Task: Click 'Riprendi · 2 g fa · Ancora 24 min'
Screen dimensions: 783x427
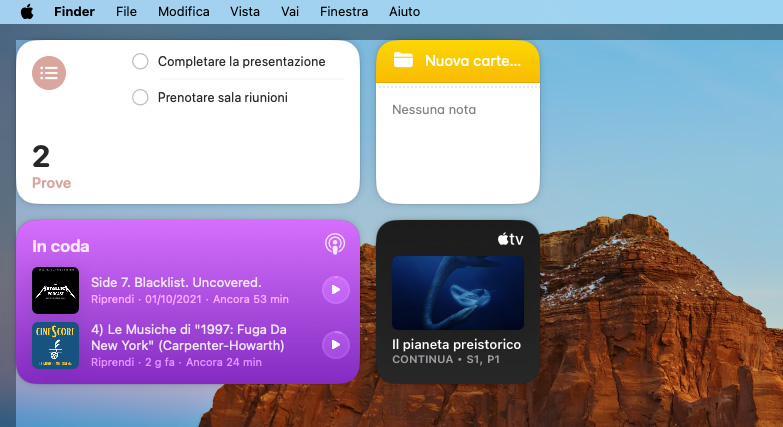Action: pos(176,362)
